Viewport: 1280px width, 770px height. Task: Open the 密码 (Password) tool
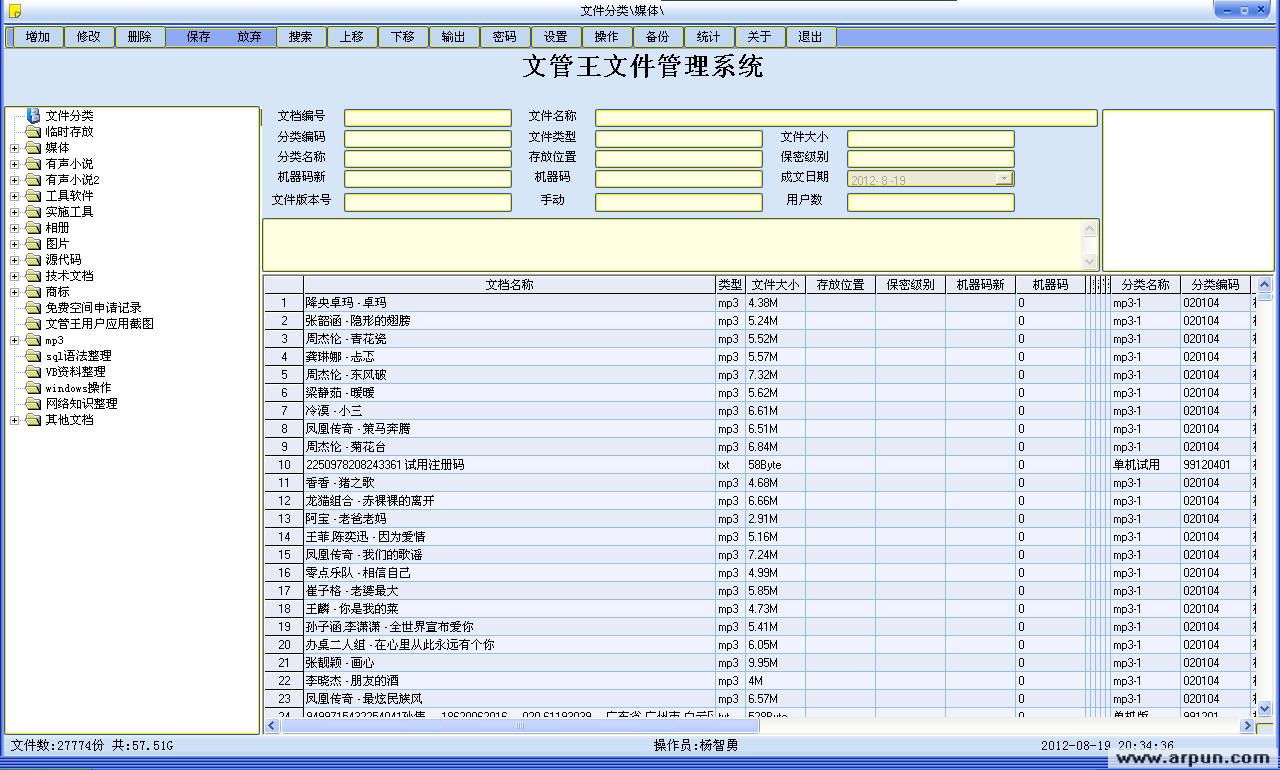[x=505, y=36]
